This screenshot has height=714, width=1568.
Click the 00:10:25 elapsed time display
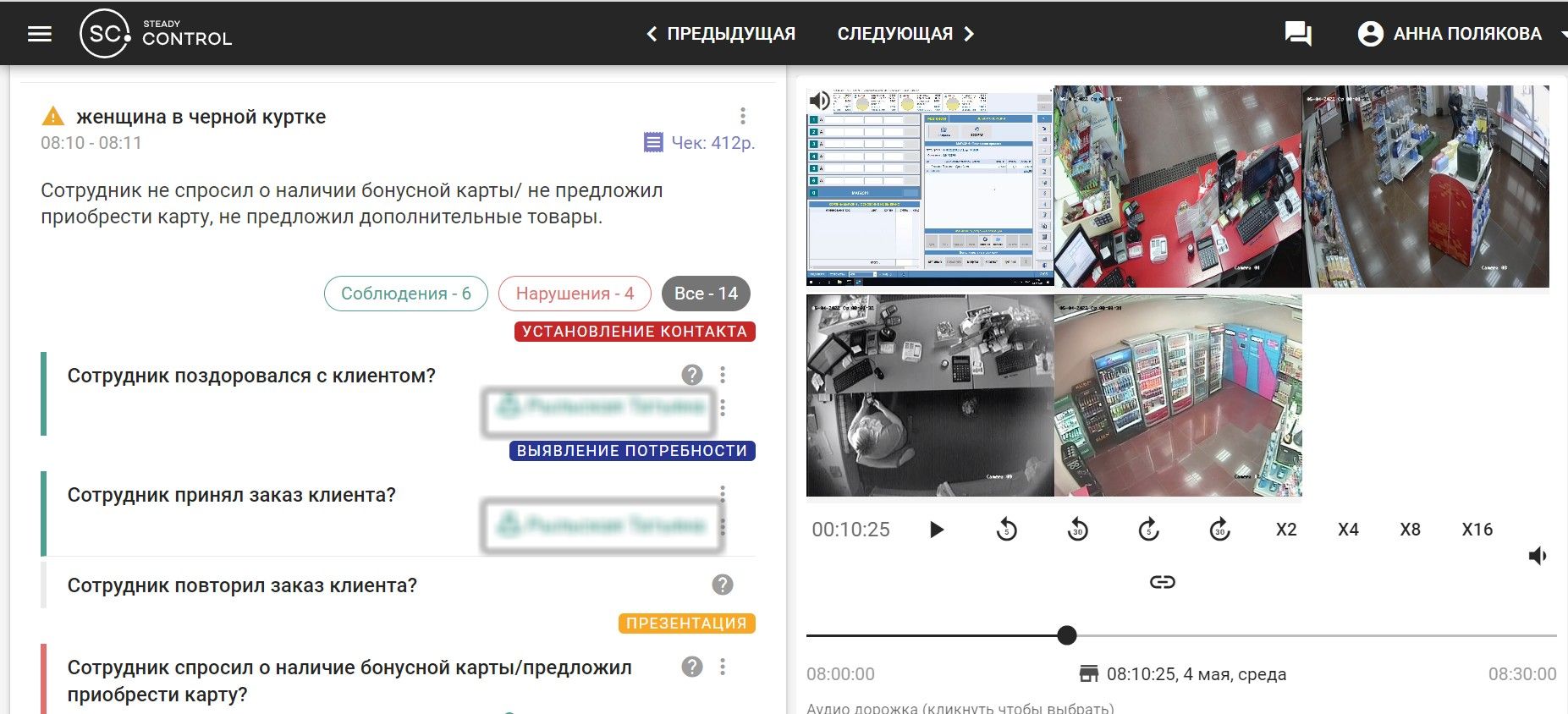click(x=850, y=530)
